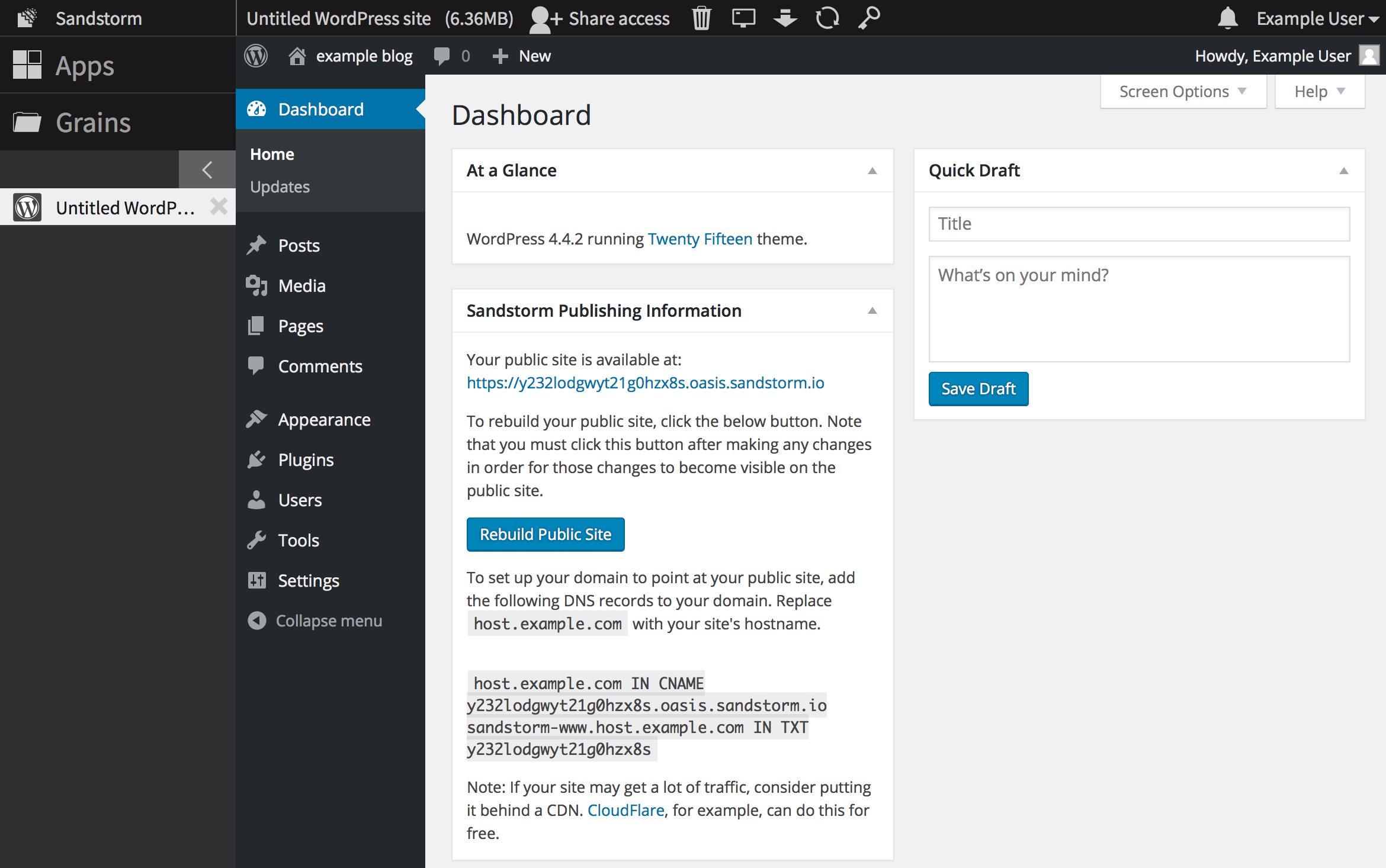Click the WordPress logo in admin bar
The image size is (1386, 868).
click(256, 56)
